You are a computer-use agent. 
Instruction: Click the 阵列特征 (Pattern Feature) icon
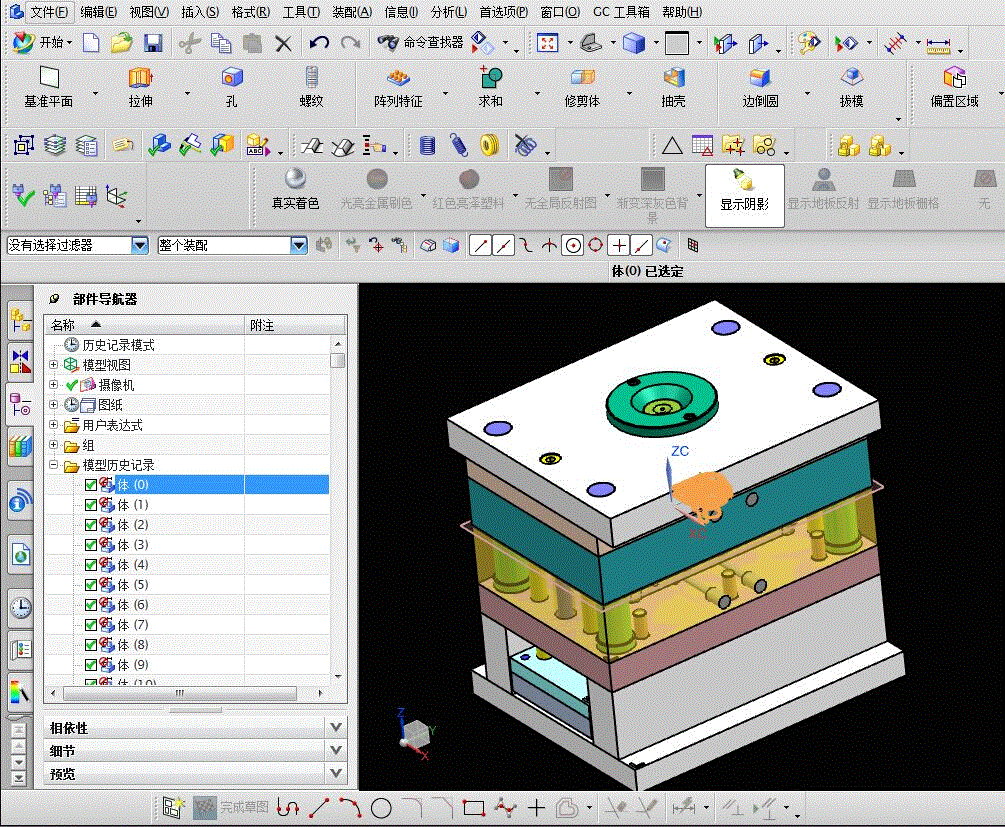(x=398, y=78)
